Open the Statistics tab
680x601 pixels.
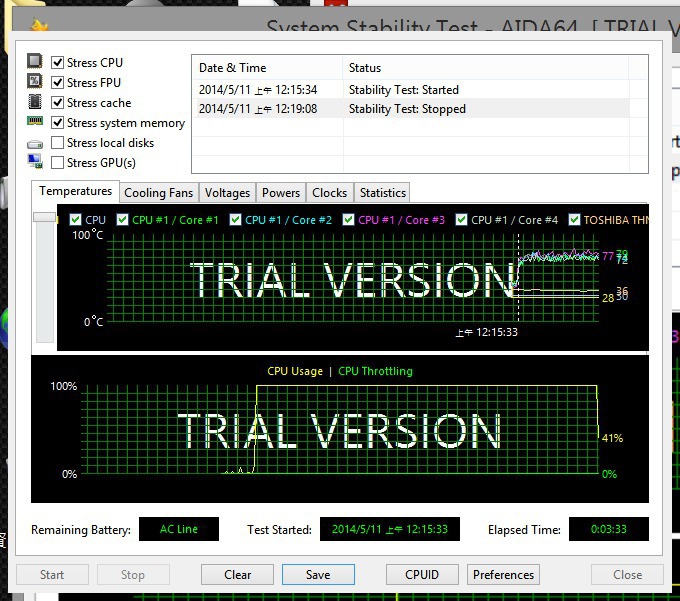tap(382, 193)
